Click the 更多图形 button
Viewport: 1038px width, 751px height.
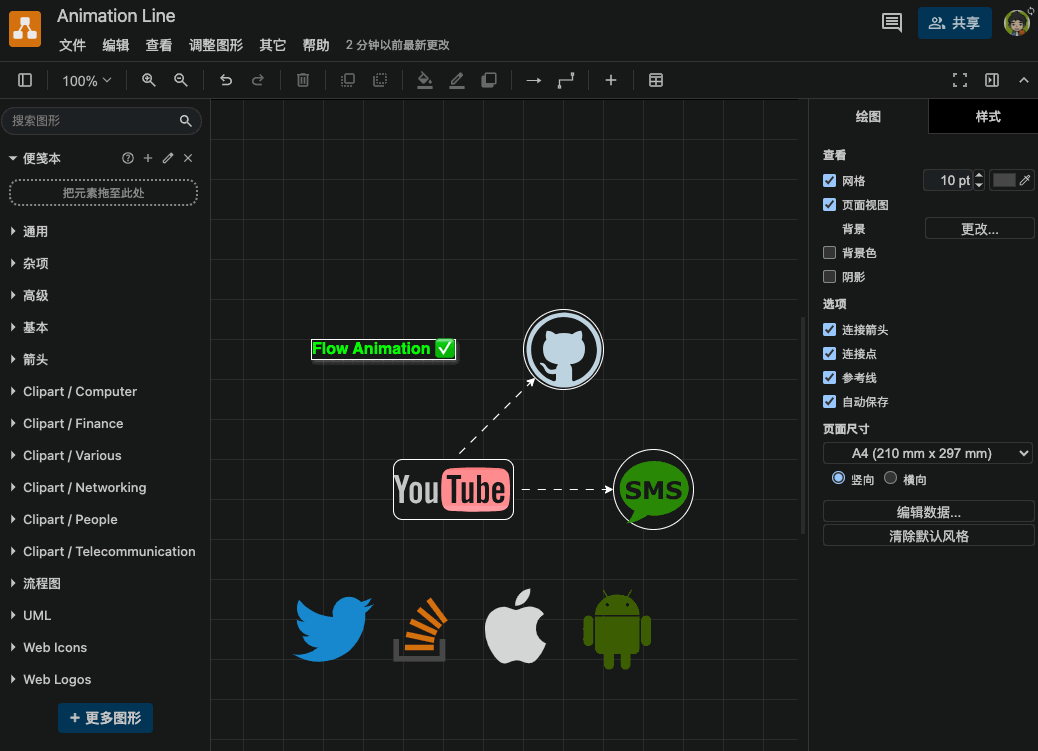105,718
